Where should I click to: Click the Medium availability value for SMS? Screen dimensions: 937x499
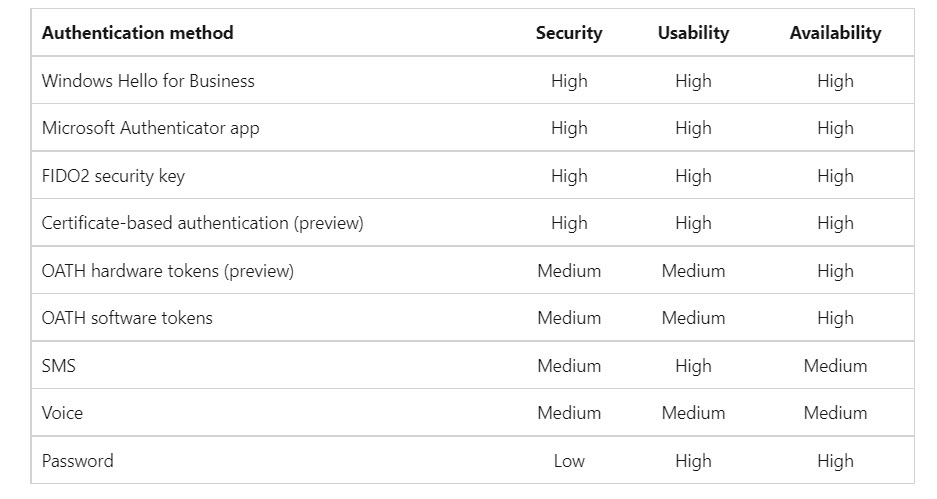point(835,366)
